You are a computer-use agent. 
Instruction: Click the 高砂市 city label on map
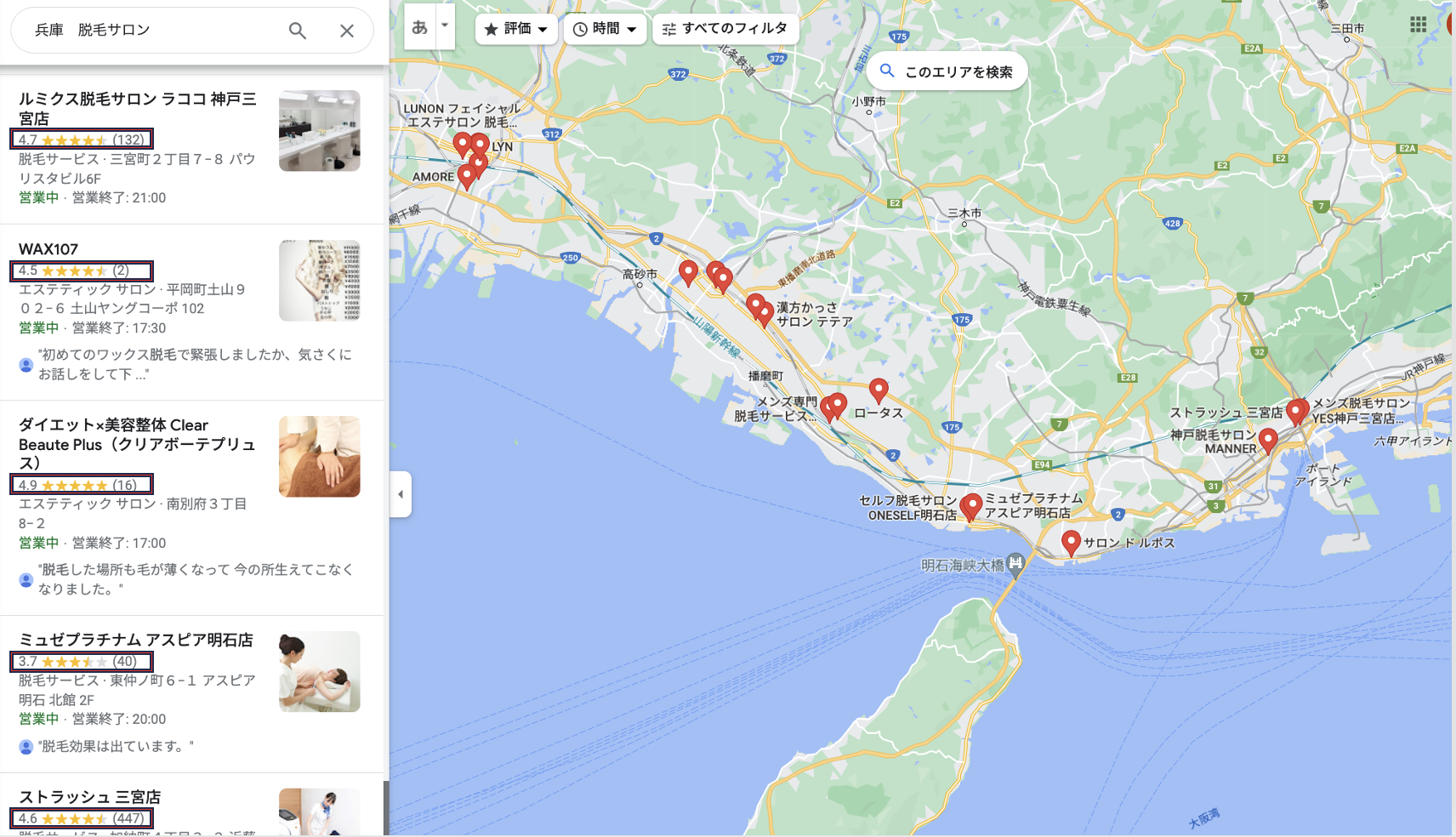click(640, 274)
